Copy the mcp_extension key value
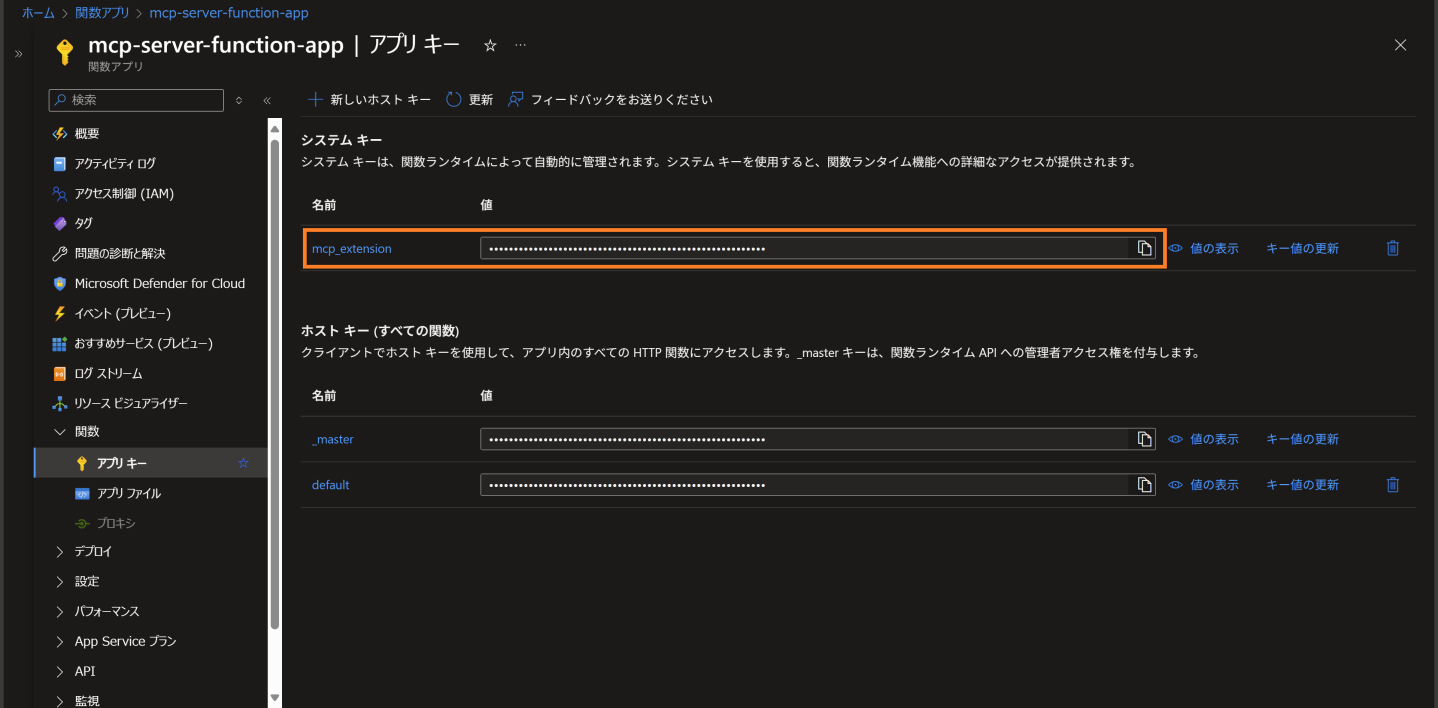The width and height of the screenshot is (1438, 708). [x=1144, y=248]
